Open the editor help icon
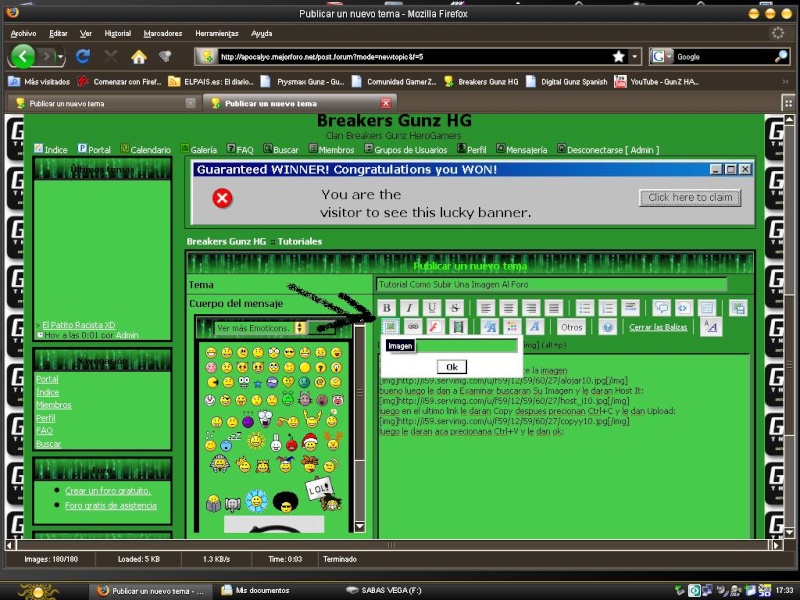The width and height of the screenshot is (800, 600). [x=607, y=327]
